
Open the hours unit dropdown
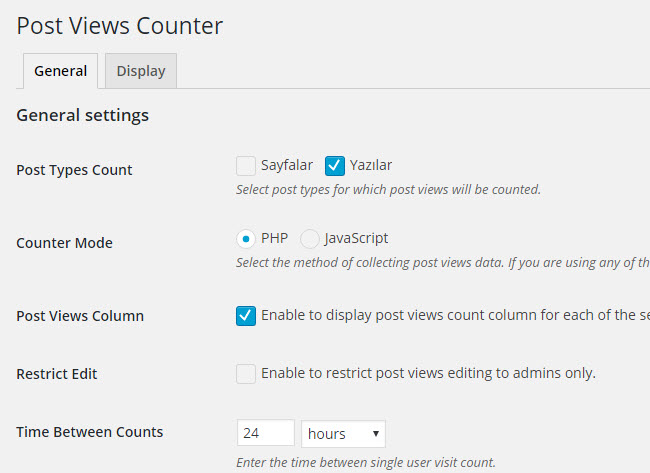[343, 433]
